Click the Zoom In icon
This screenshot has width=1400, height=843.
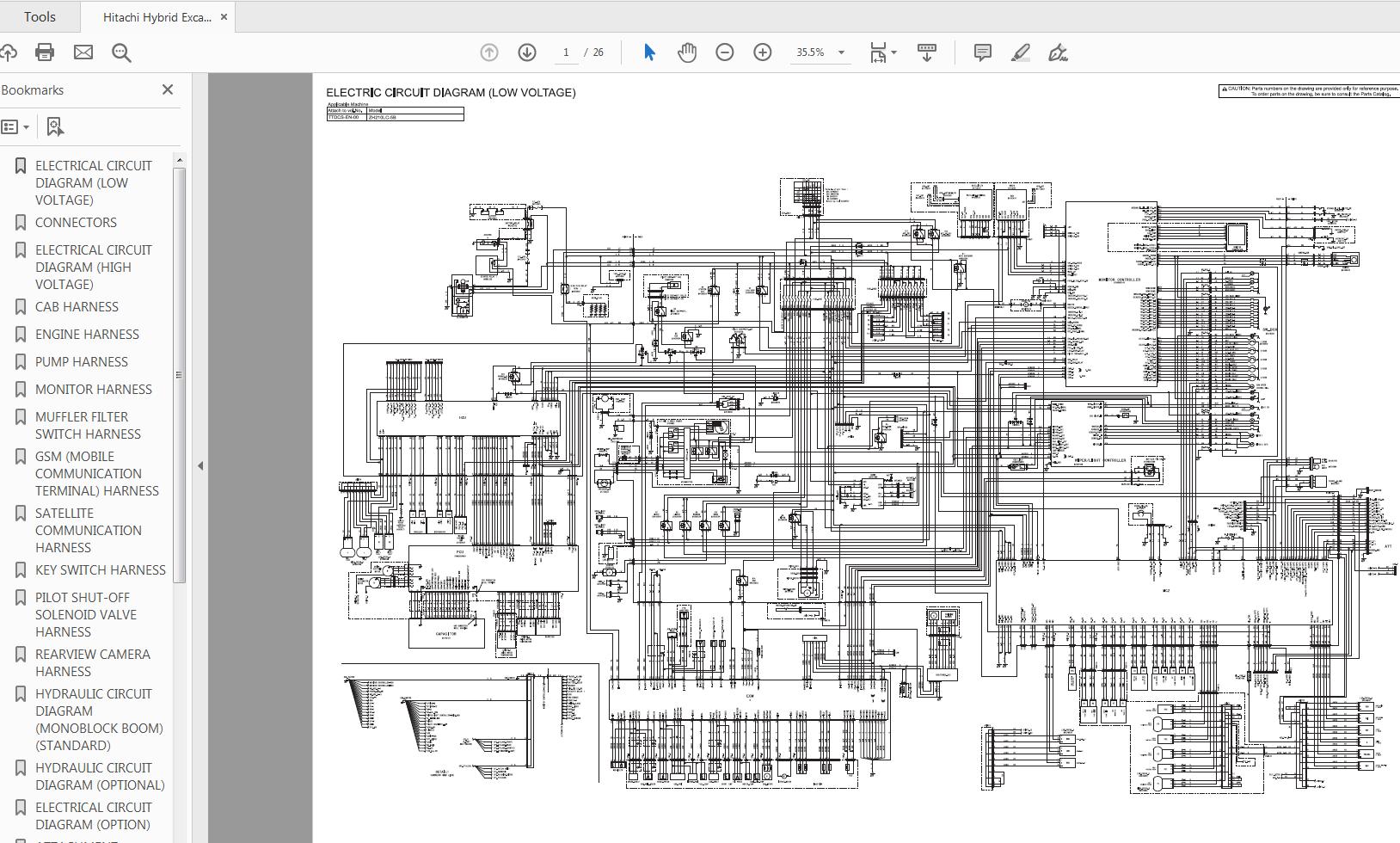761,52
